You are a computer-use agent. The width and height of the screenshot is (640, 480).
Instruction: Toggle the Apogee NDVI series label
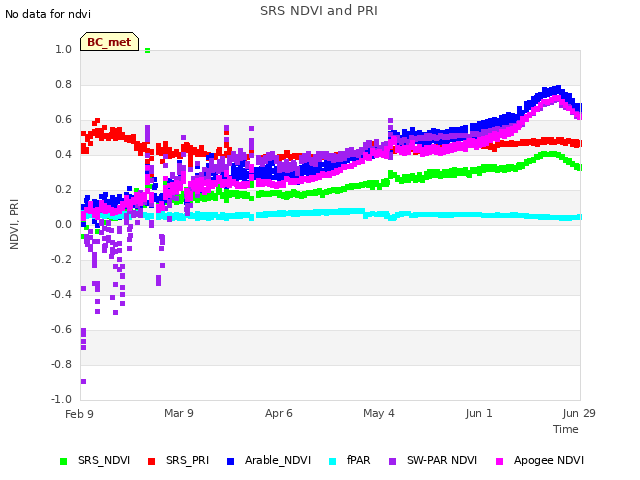pos(549,460)
